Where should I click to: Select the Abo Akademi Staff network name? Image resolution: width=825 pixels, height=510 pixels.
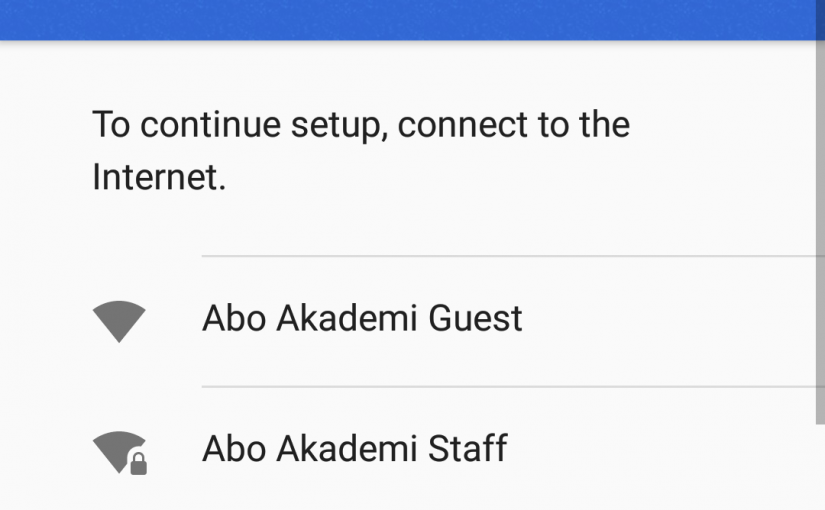pyautogui.click(x=355, y=449)
